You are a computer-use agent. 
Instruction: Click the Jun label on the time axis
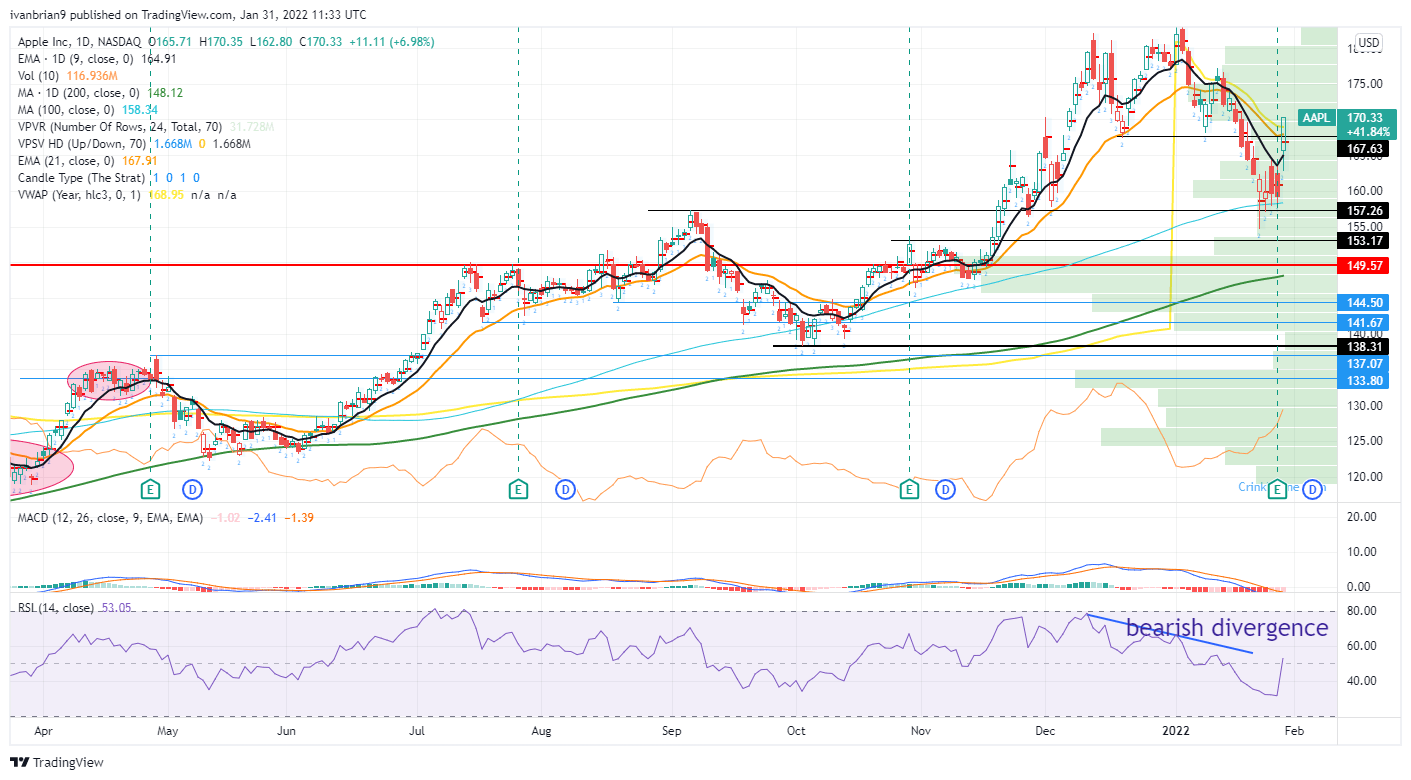click(x=287, y=732)
